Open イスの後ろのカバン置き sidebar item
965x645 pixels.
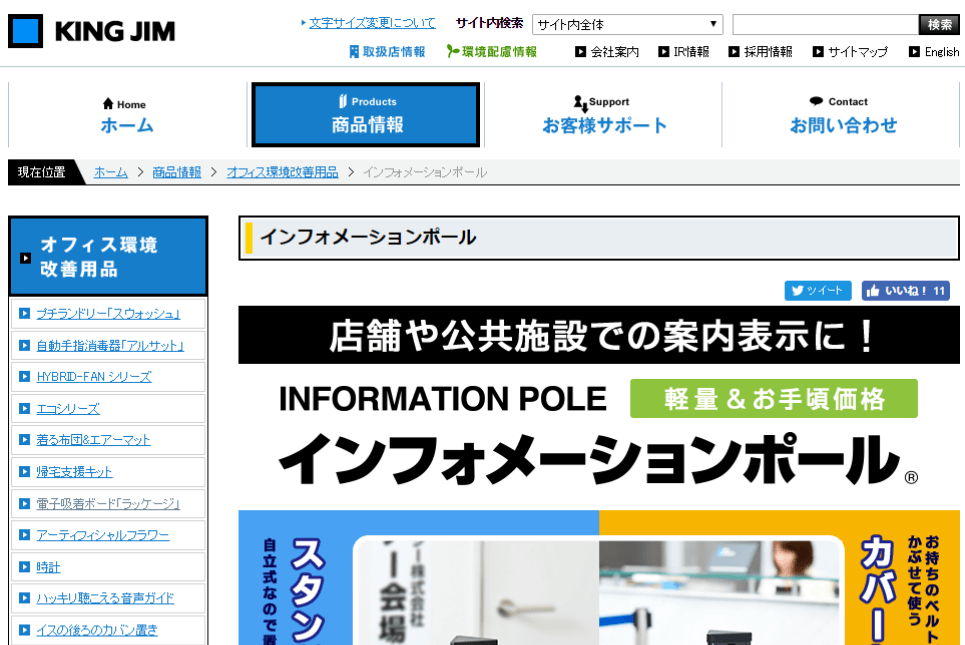coord(97,630)
